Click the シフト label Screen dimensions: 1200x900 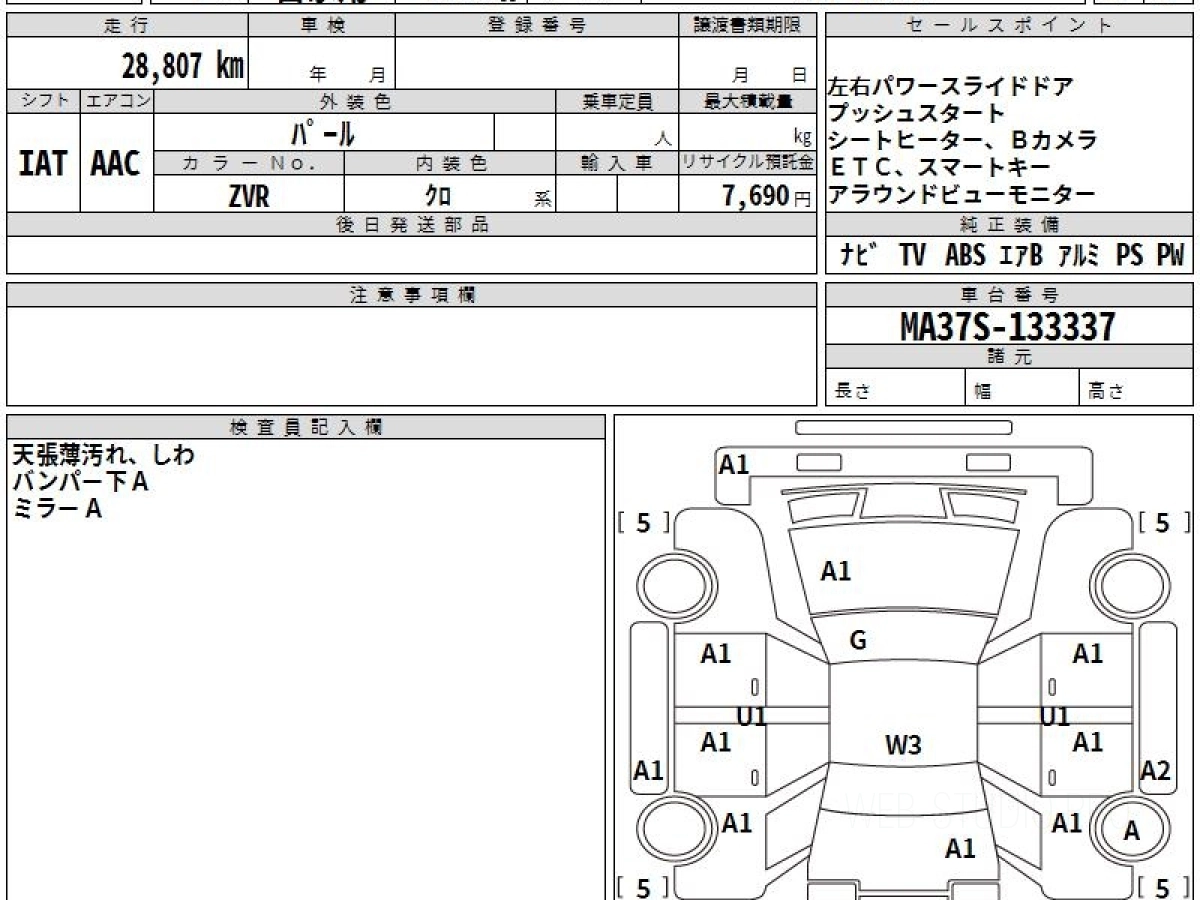(44, 101)
